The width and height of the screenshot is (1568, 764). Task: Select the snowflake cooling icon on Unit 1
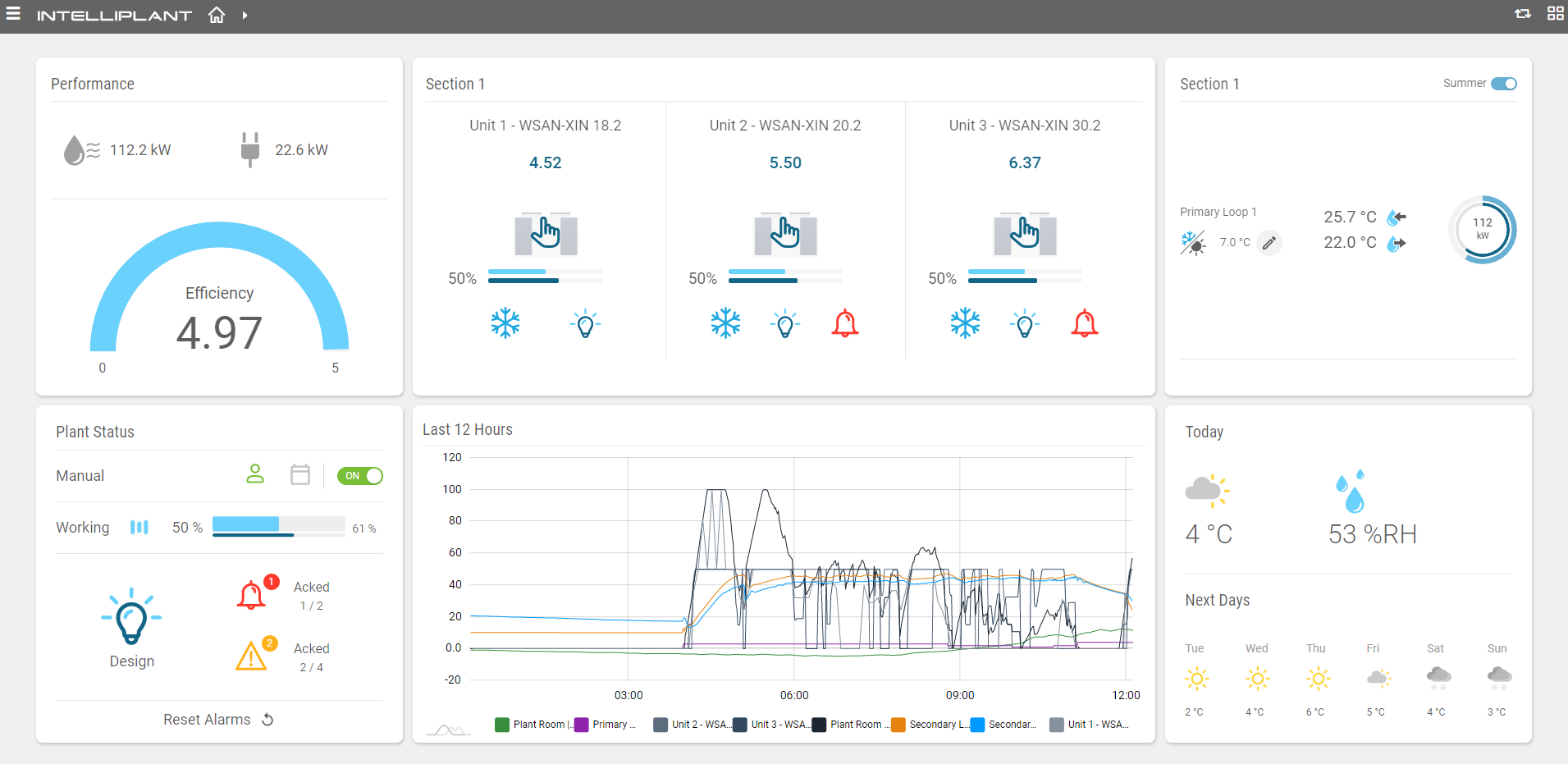point(507,323)
